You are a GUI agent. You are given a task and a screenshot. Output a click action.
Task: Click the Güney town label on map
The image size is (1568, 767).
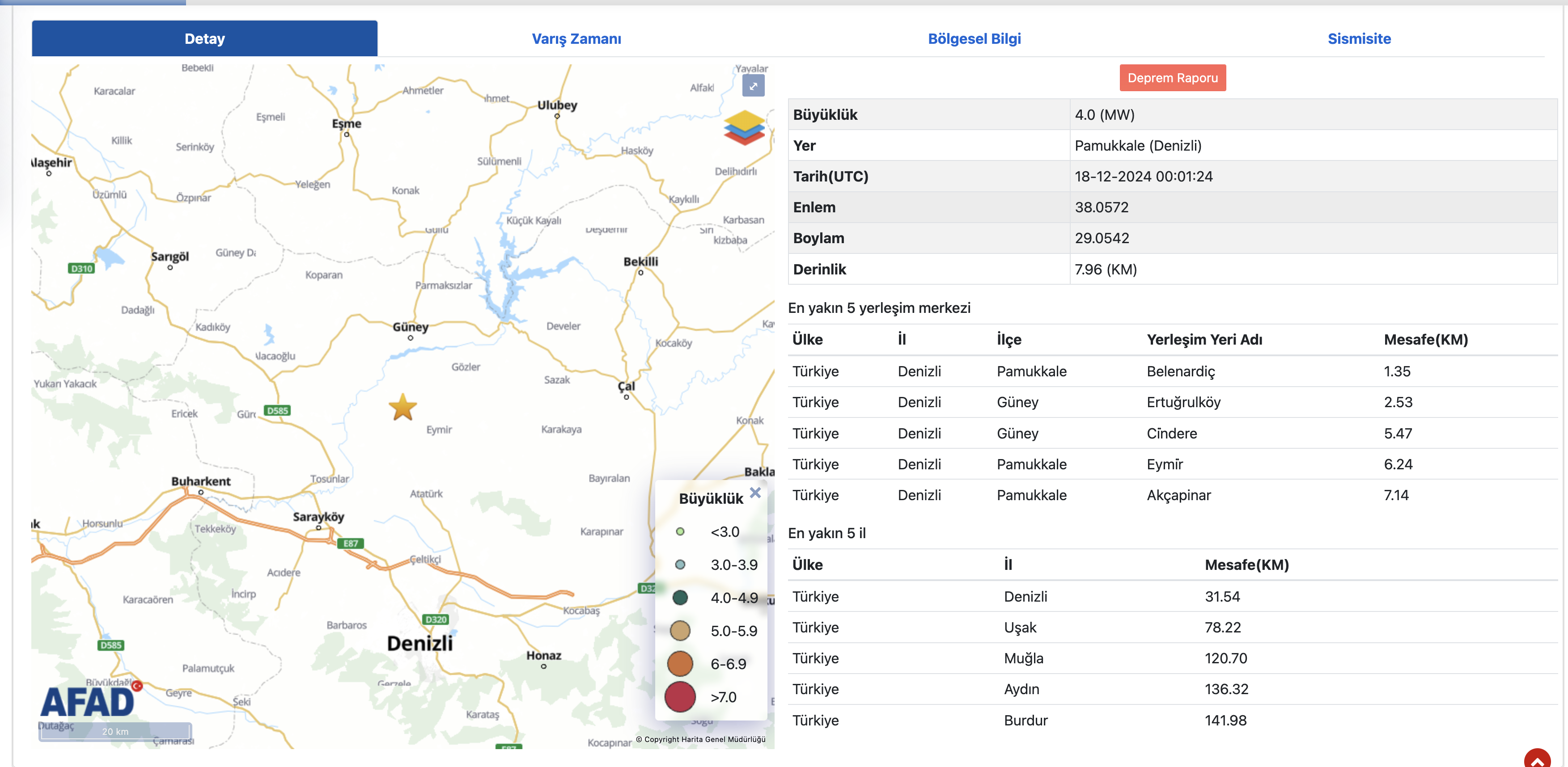[x=410, y=327]
